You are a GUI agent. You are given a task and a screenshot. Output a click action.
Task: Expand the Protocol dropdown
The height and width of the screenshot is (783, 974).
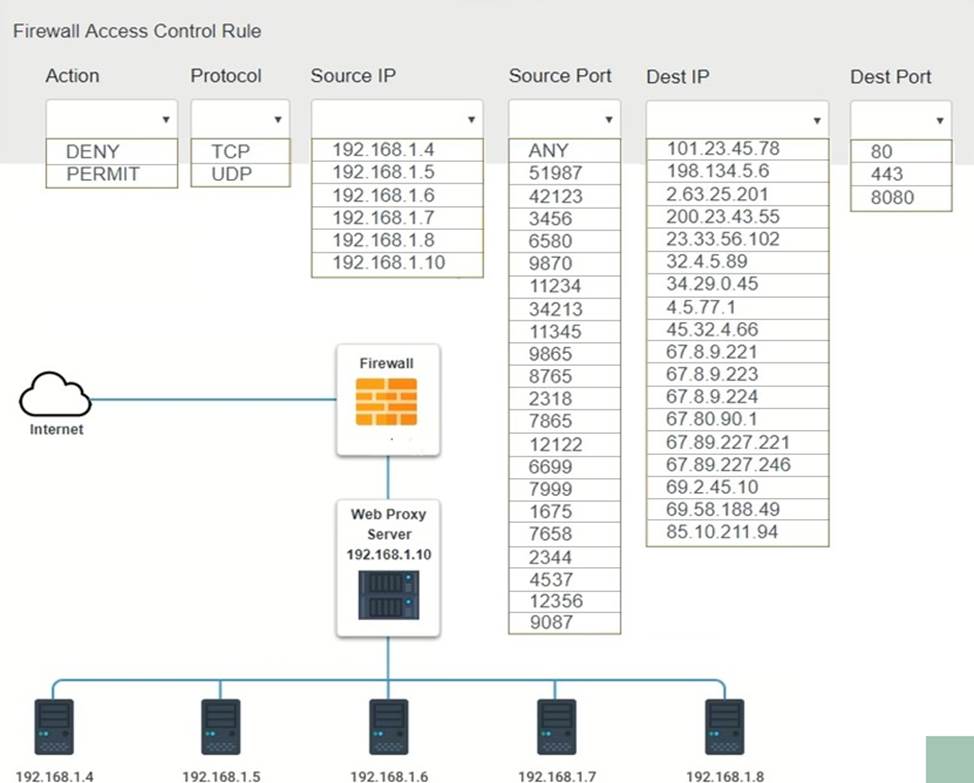tap(240, 119)
